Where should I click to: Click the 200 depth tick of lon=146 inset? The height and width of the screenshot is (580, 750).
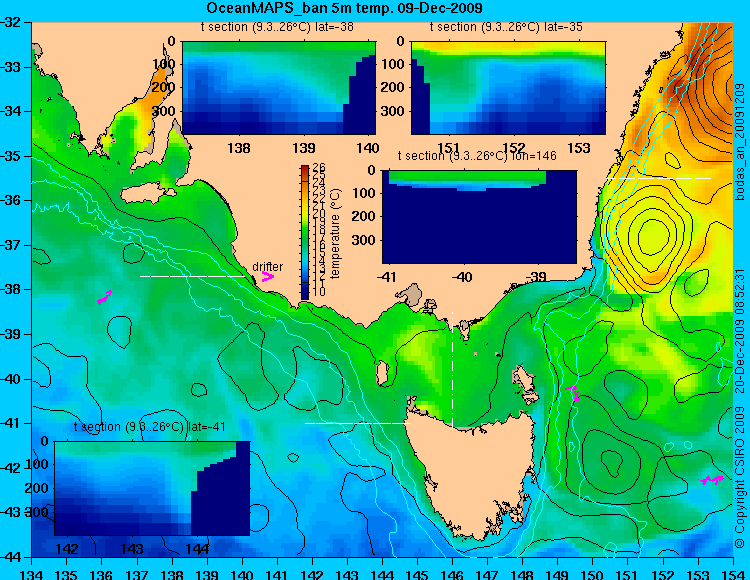coord(366,216)
